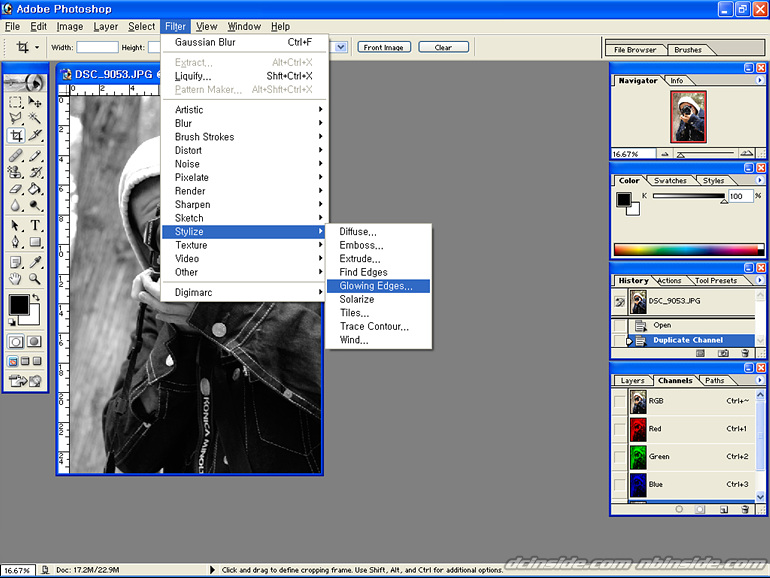Select the Eraser tool
770x578 pixels.
(16, 189)
